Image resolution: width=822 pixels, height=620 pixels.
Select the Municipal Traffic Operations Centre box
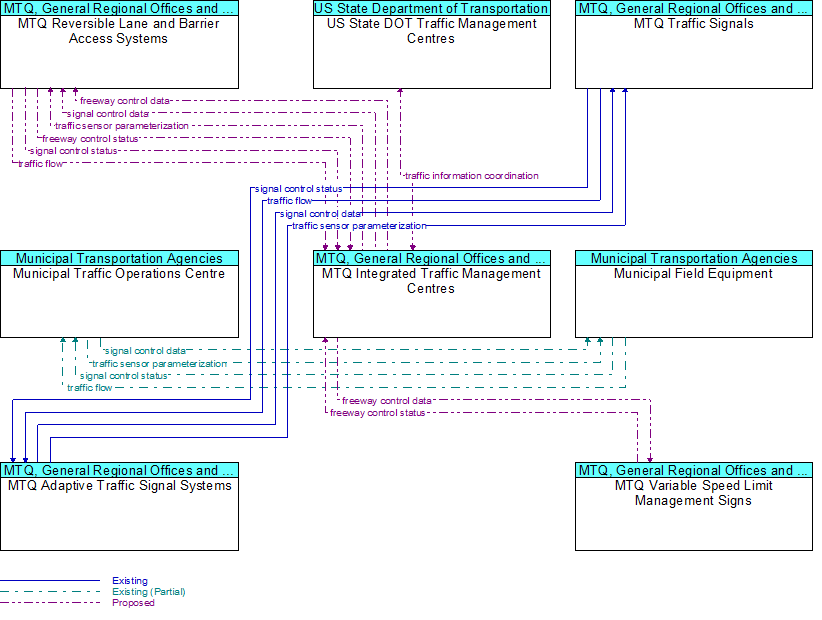click(x=120, y=294)
